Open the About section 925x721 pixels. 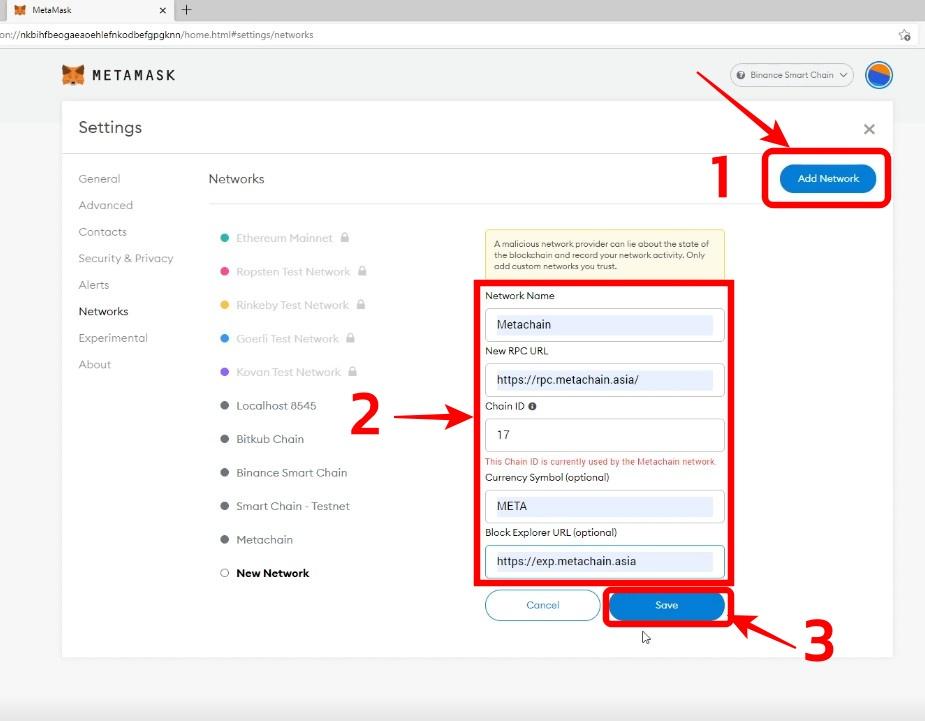click(94, 365)
